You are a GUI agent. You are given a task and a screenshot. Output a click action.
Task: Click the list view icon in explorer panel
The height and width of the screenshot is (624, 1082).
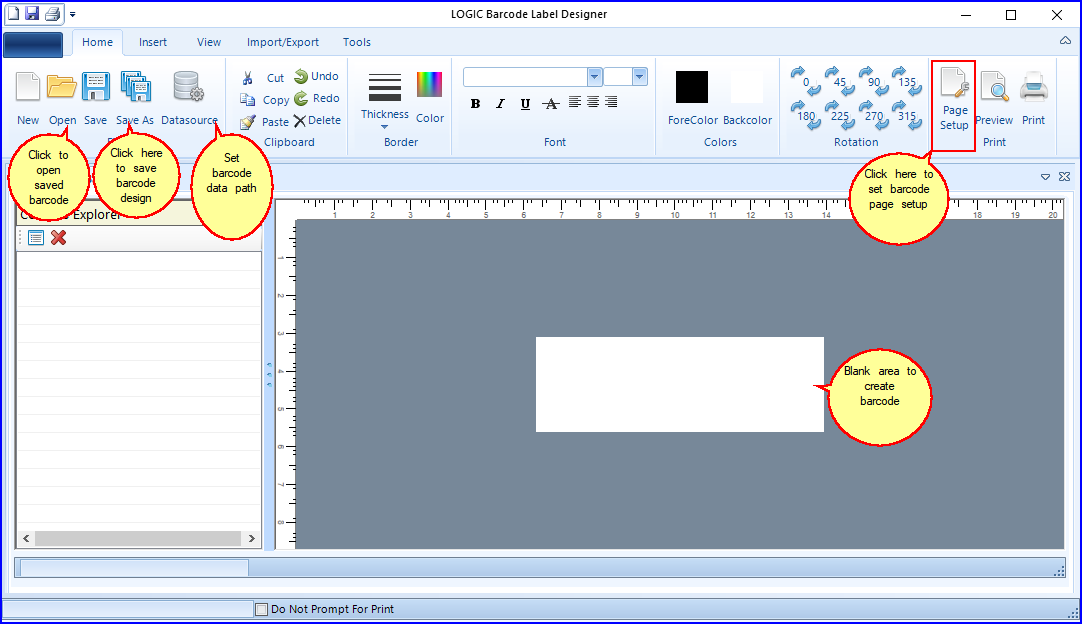click(36, 238)
